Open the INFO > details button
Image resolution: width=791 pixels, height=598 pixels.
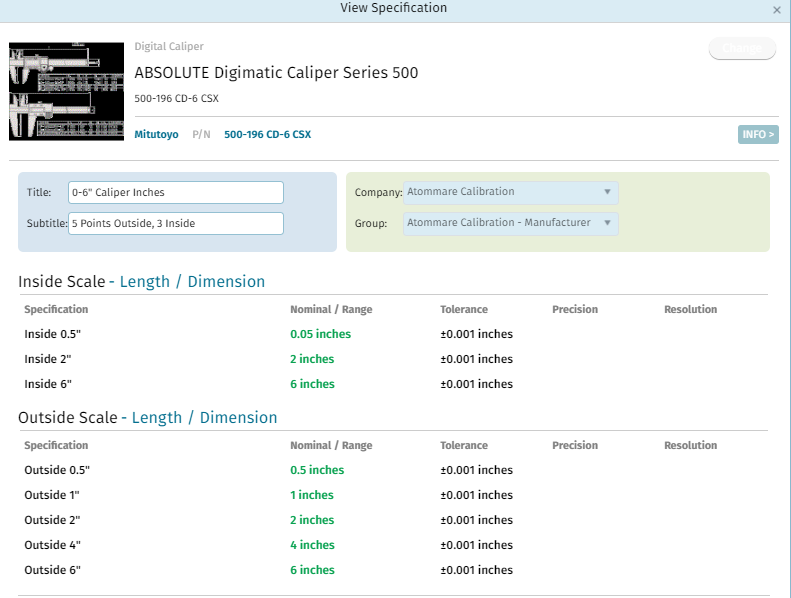(x=758, y=134)
